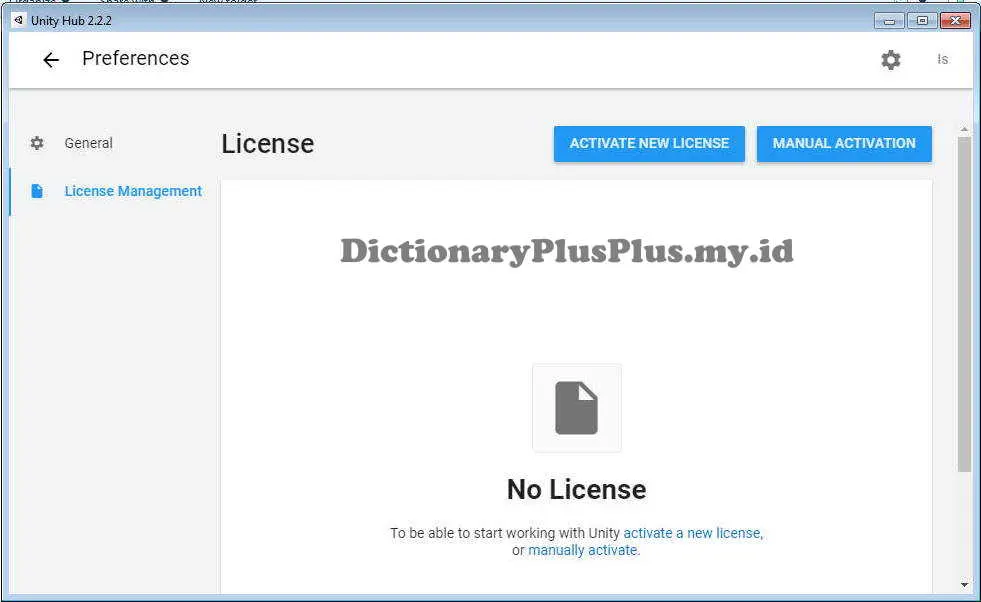
Task: Select the License Management tab
Action: (x=133, y=191)
